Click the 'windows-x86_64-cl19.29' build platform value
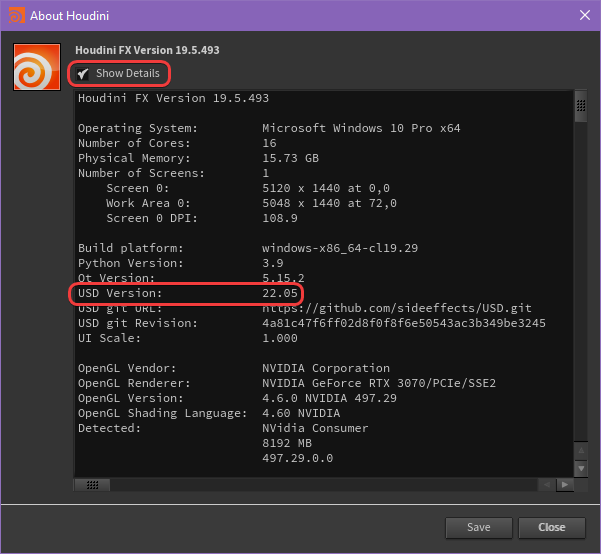This screenshot has height=554, width=601. tap(340, 248)
